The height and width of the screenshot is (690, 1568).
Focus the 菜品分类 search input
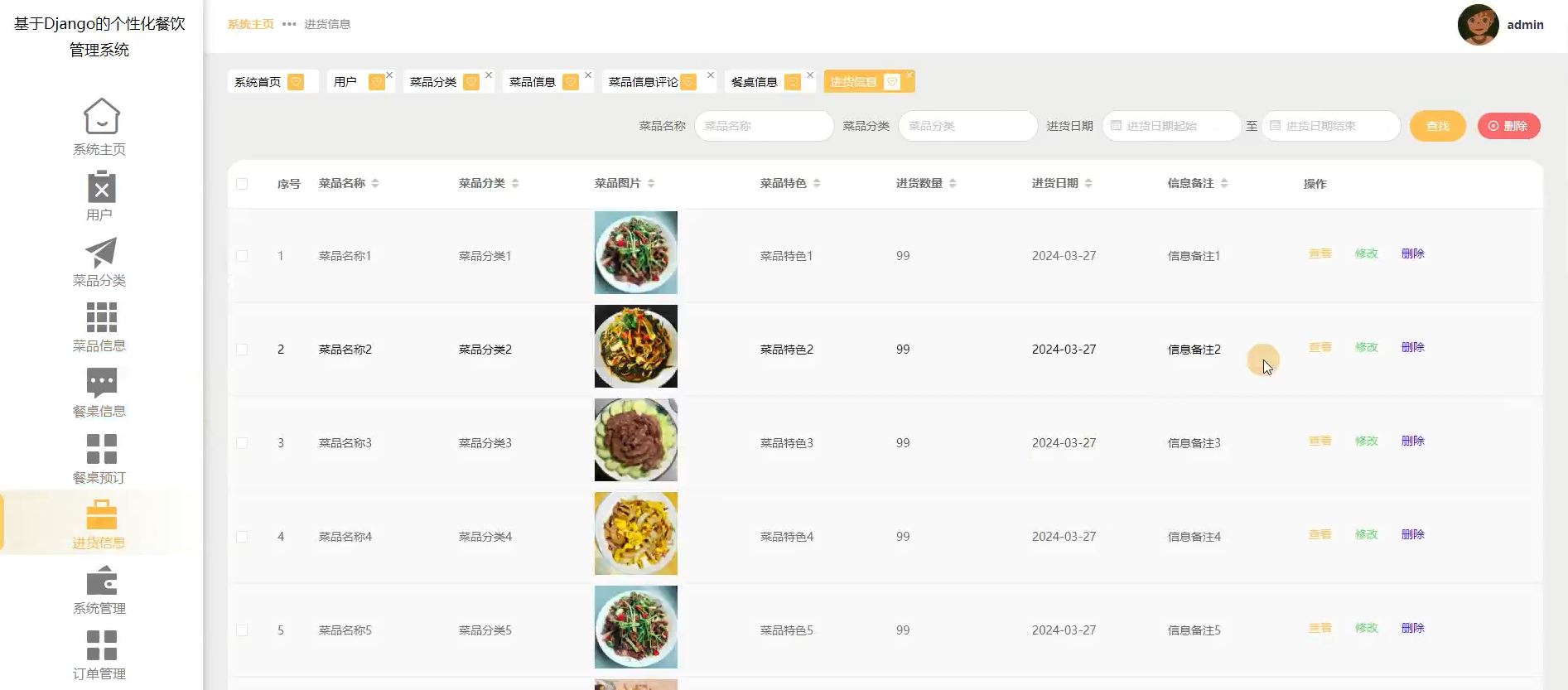pyautogui.click(x=968, y=126)
